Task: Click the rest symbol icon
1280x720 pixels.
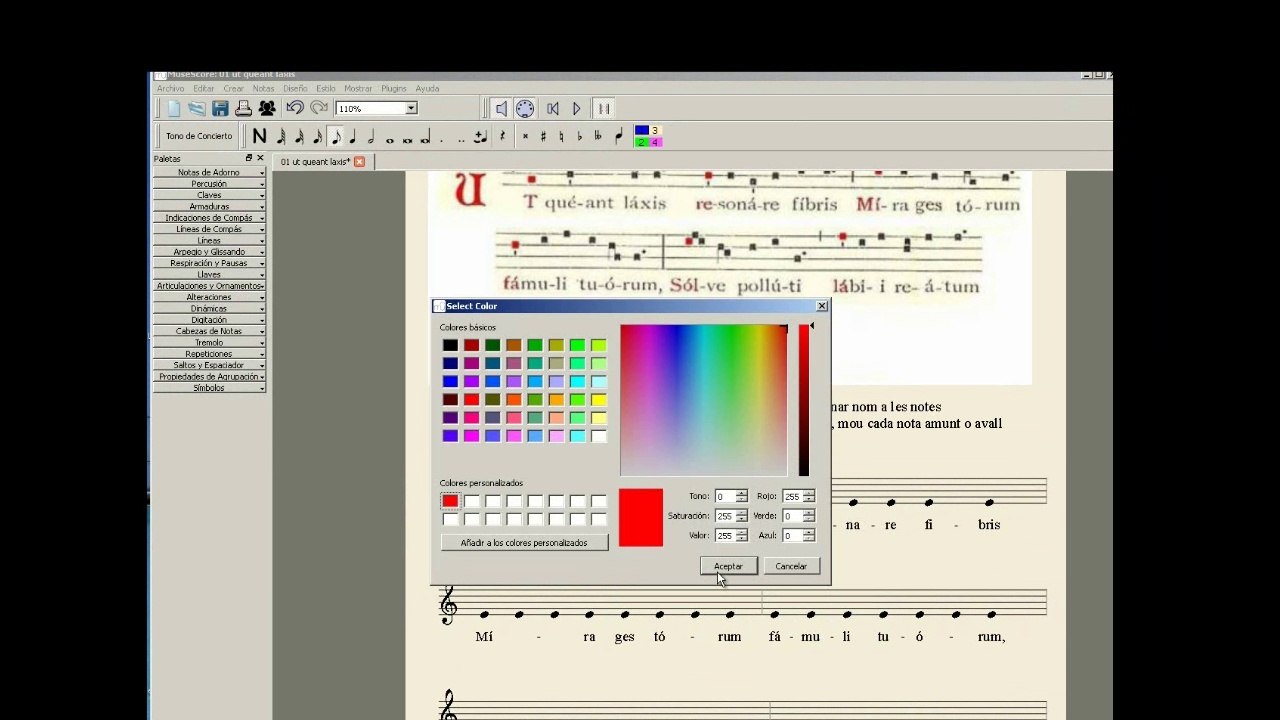Action: [502, 136]
